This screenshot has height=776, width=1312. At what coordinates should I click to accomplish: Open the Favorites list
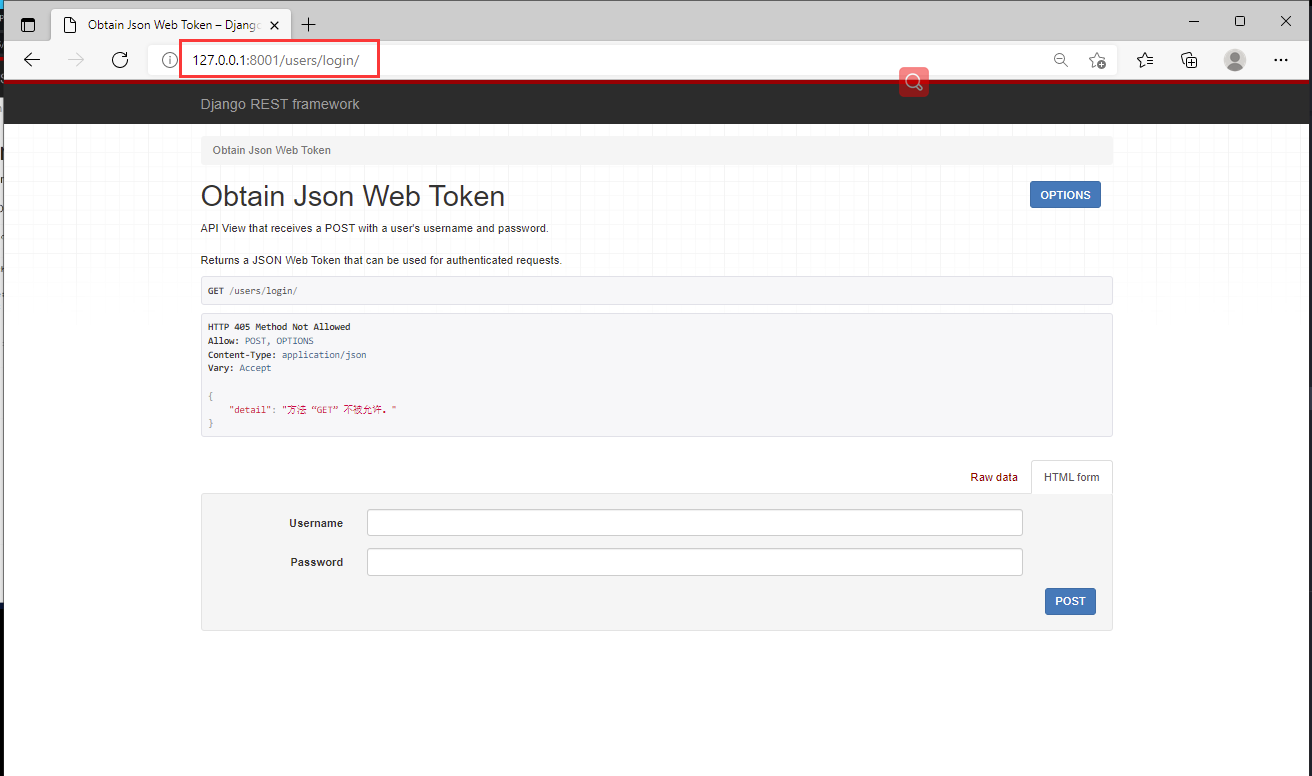point(1145,60)
